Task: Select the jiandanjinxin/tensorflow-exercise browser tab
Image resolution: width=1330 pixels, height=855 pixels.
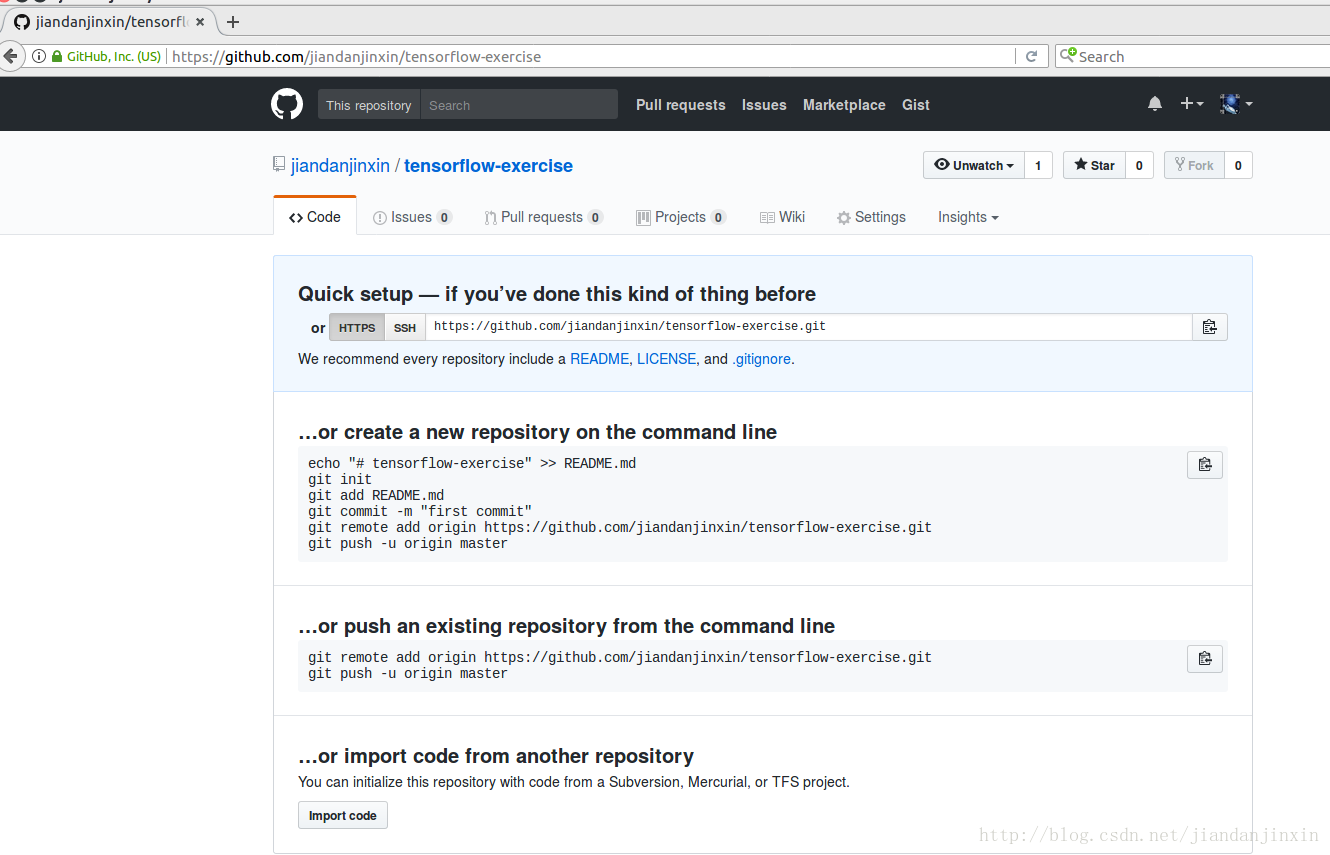Action: (x=110, y=22)
